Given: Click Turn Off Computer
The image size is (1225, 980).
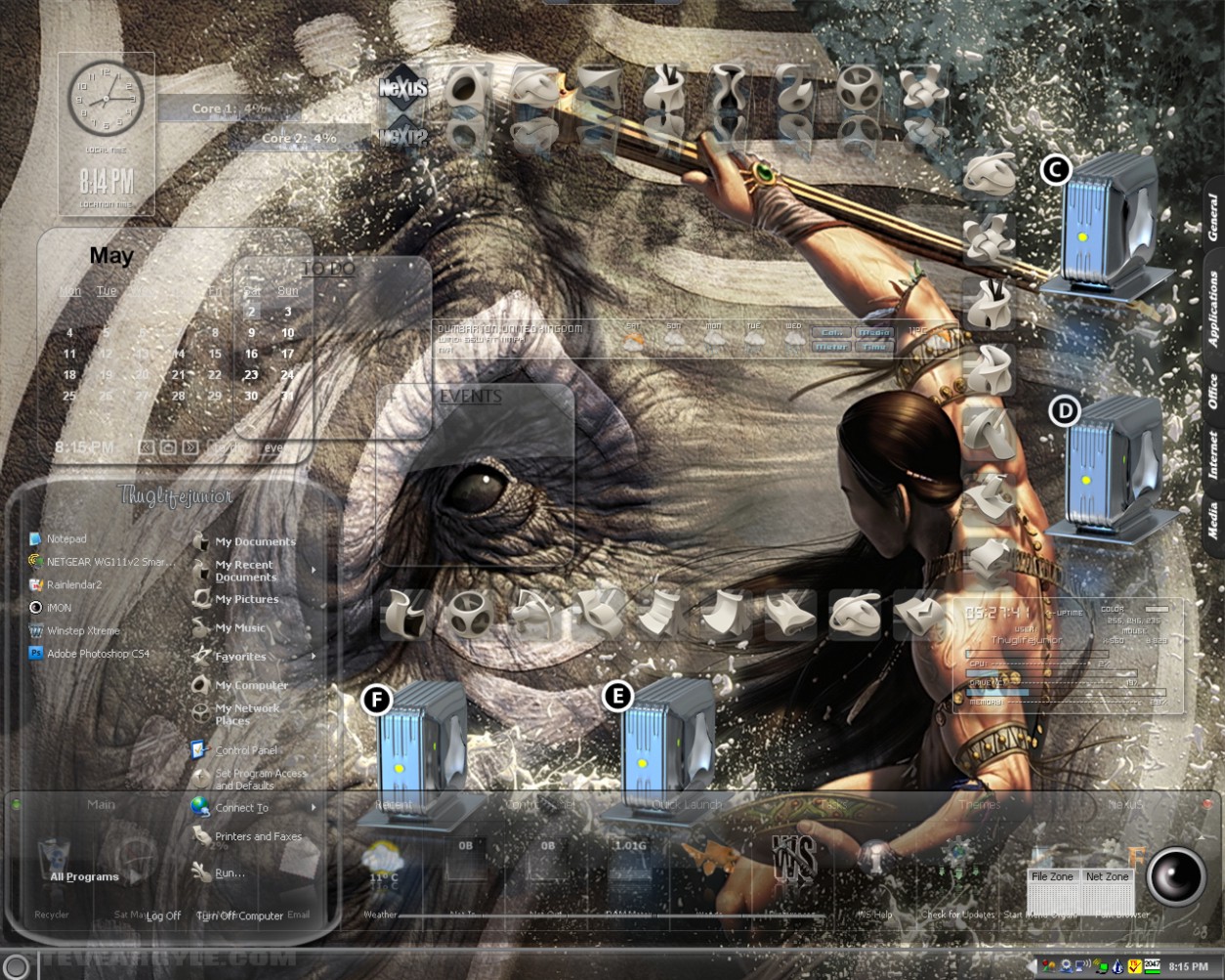Looking at the screenshot, I should point(239,916).
